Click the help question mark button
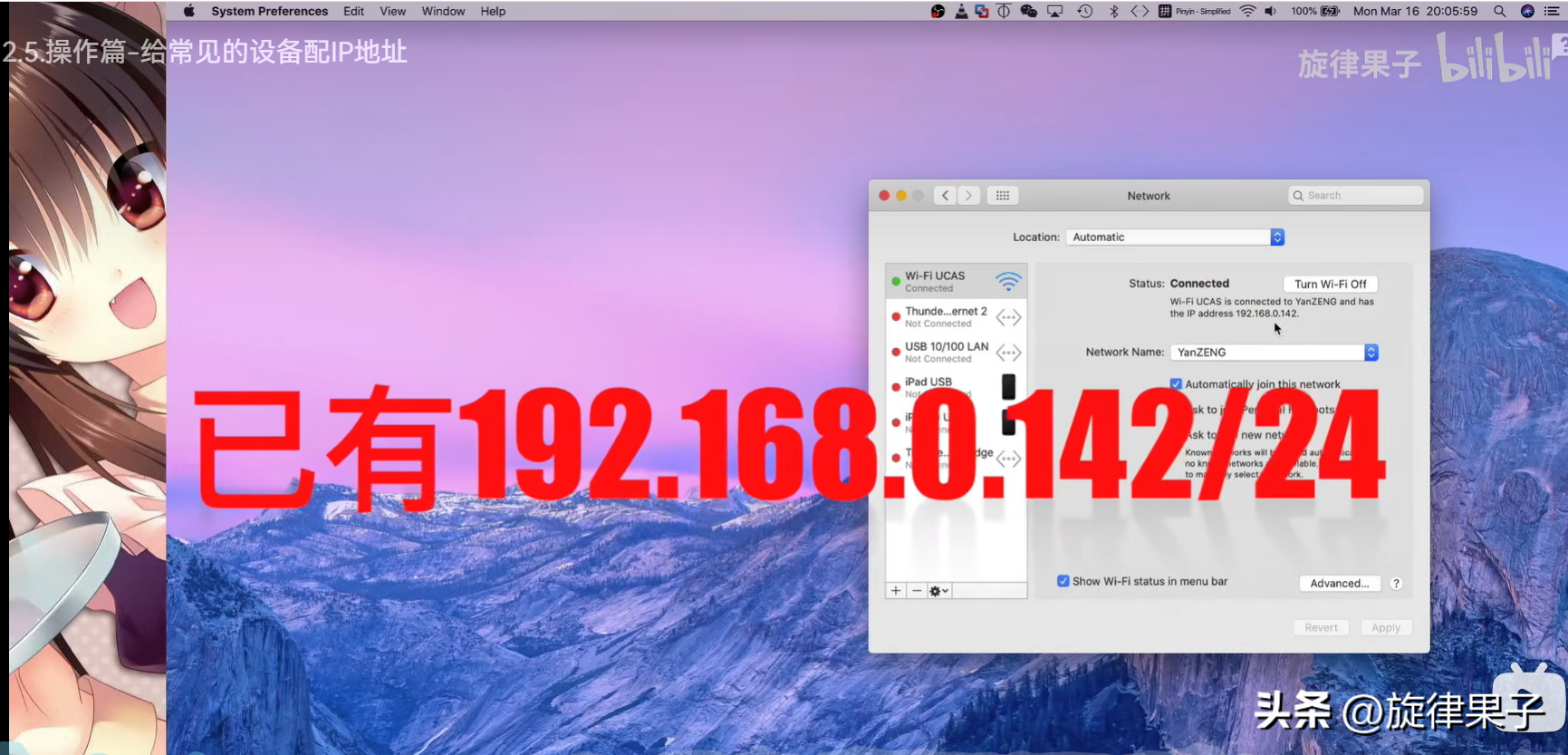 [x=1396, y=584]
